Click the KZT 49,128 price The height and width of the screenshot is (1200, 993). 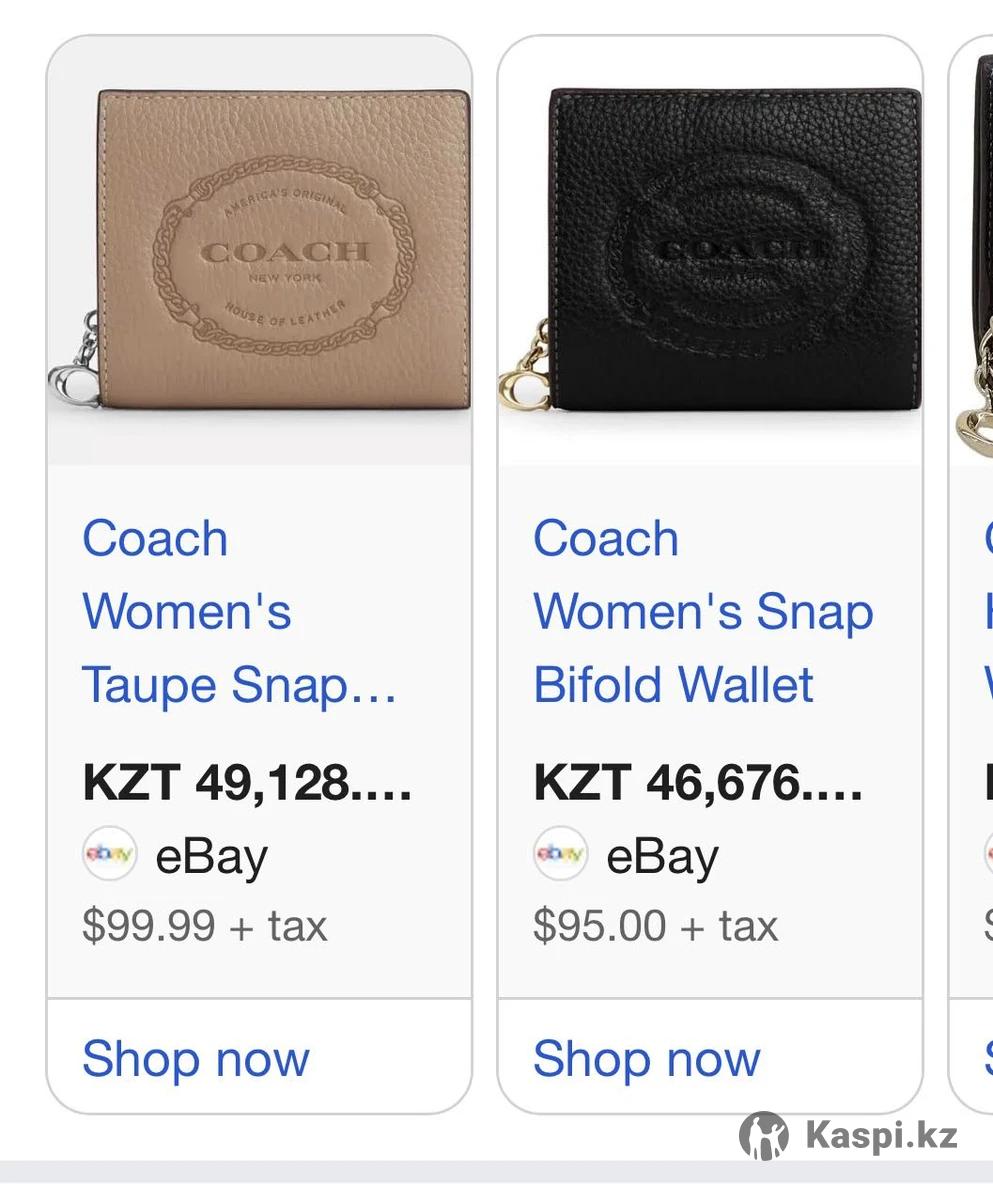click(247, 782)
